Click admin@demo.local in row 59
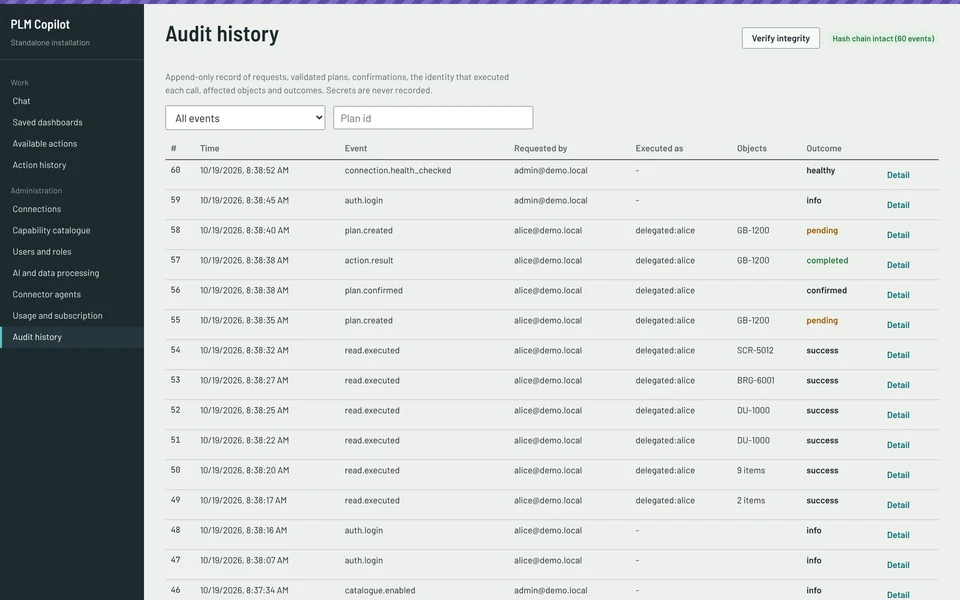The width and height of the screenshot is (960, 600). point(550,200)
